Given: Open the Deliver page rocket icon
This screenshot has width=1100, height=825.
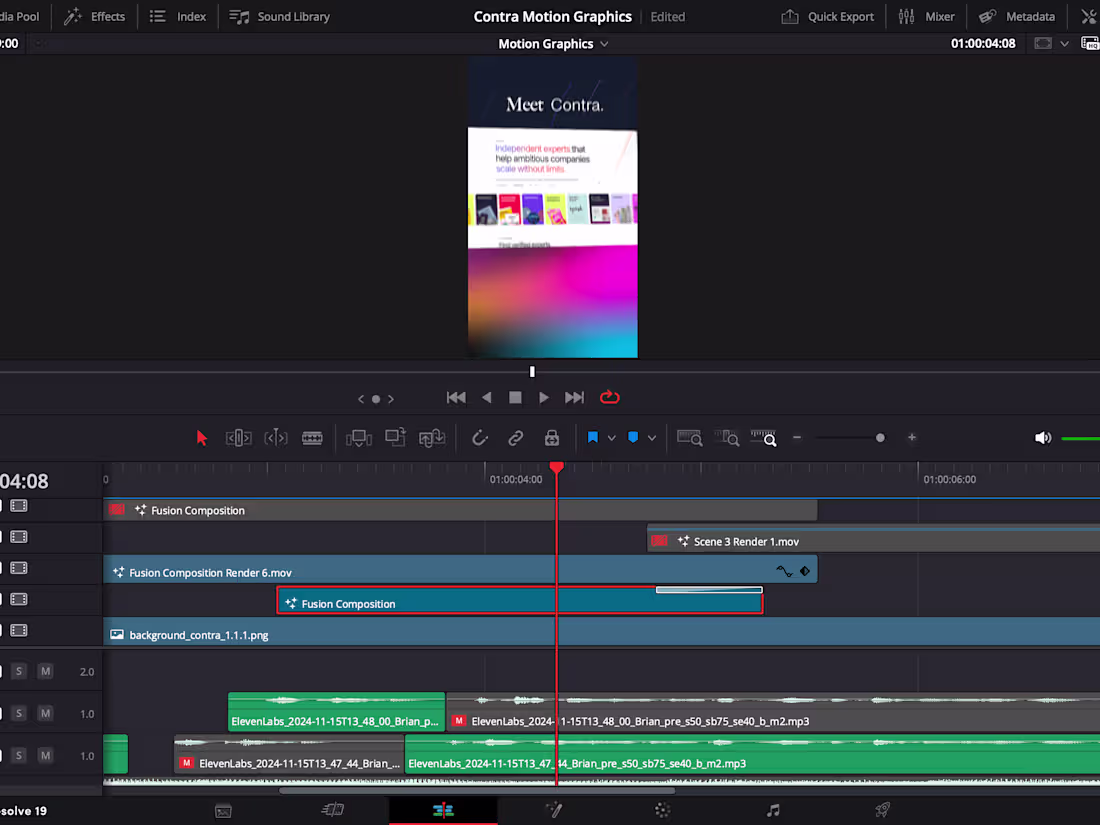Looking at the screenshot, I should pyautogui.click(x=881, y=810).
